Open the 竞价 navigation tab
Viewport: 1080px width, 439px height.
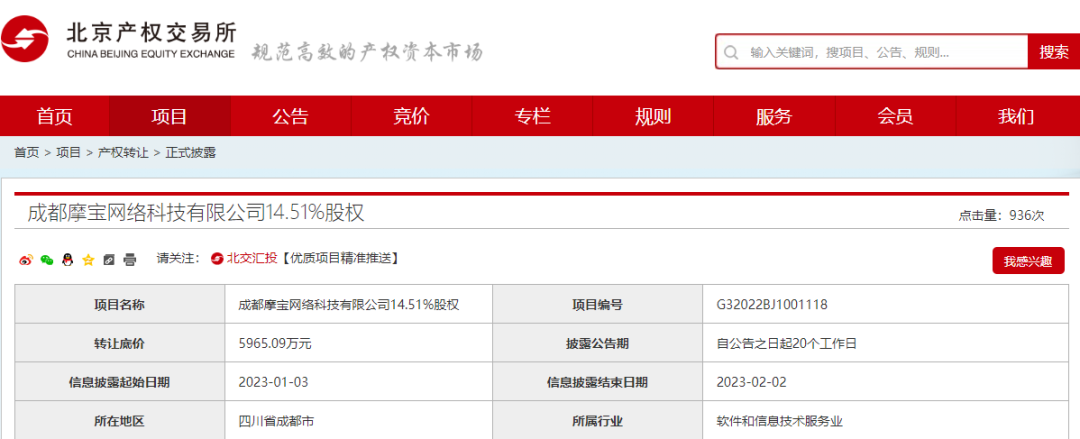(x=411, y=116)
